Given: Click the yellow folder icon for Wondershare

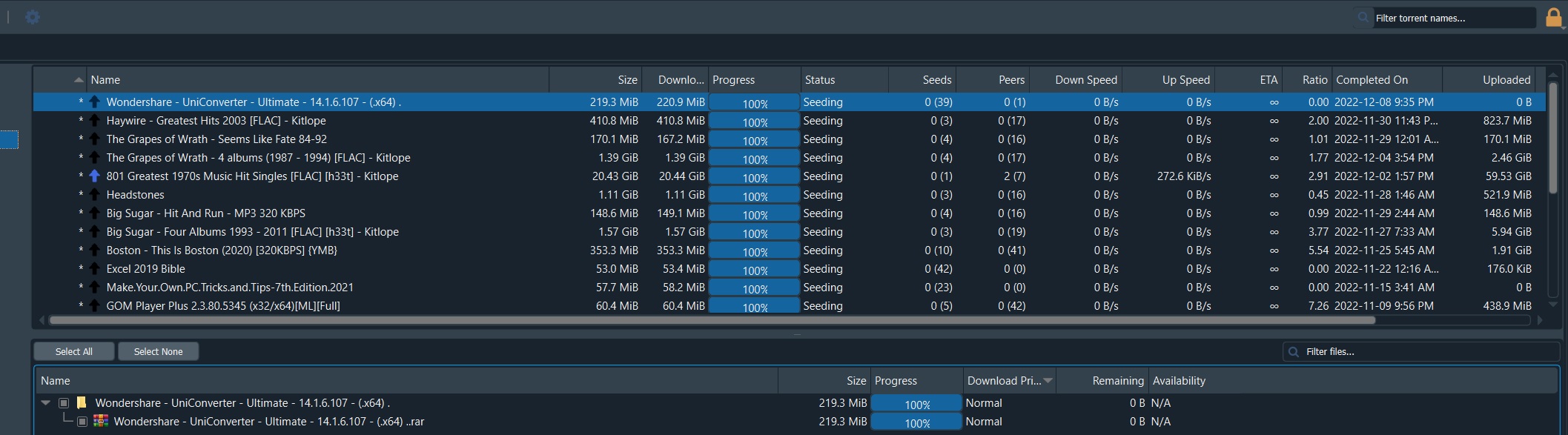Looking at the screenshot, I should 82,403.
